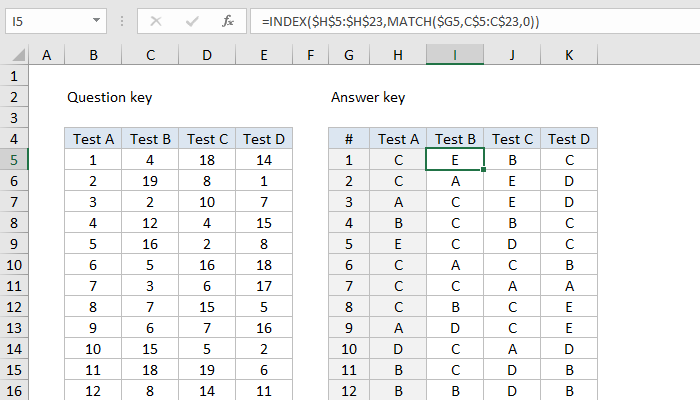Click 'Test A' header in Answer key table

coord(398,139)
